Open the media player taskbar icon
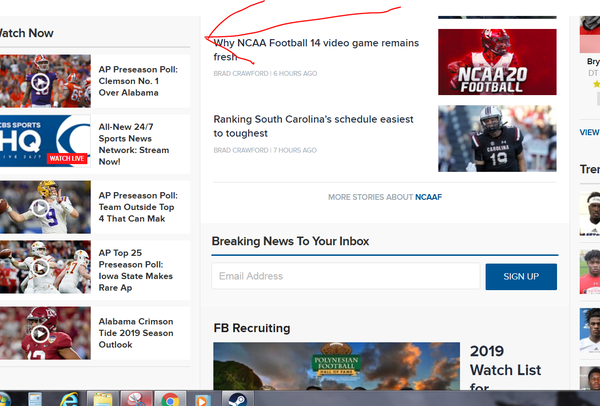Screen dimensions: 600x406 (x=202, y=400)
